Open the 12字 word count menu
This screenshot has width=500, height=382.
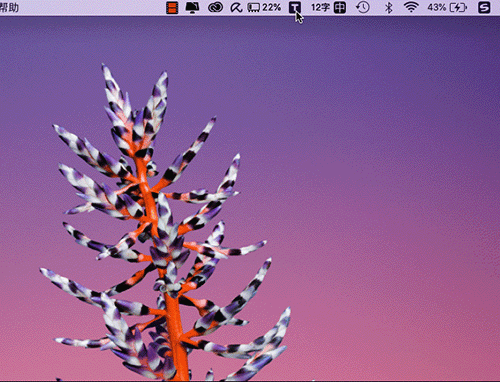(x=320, y=7)
